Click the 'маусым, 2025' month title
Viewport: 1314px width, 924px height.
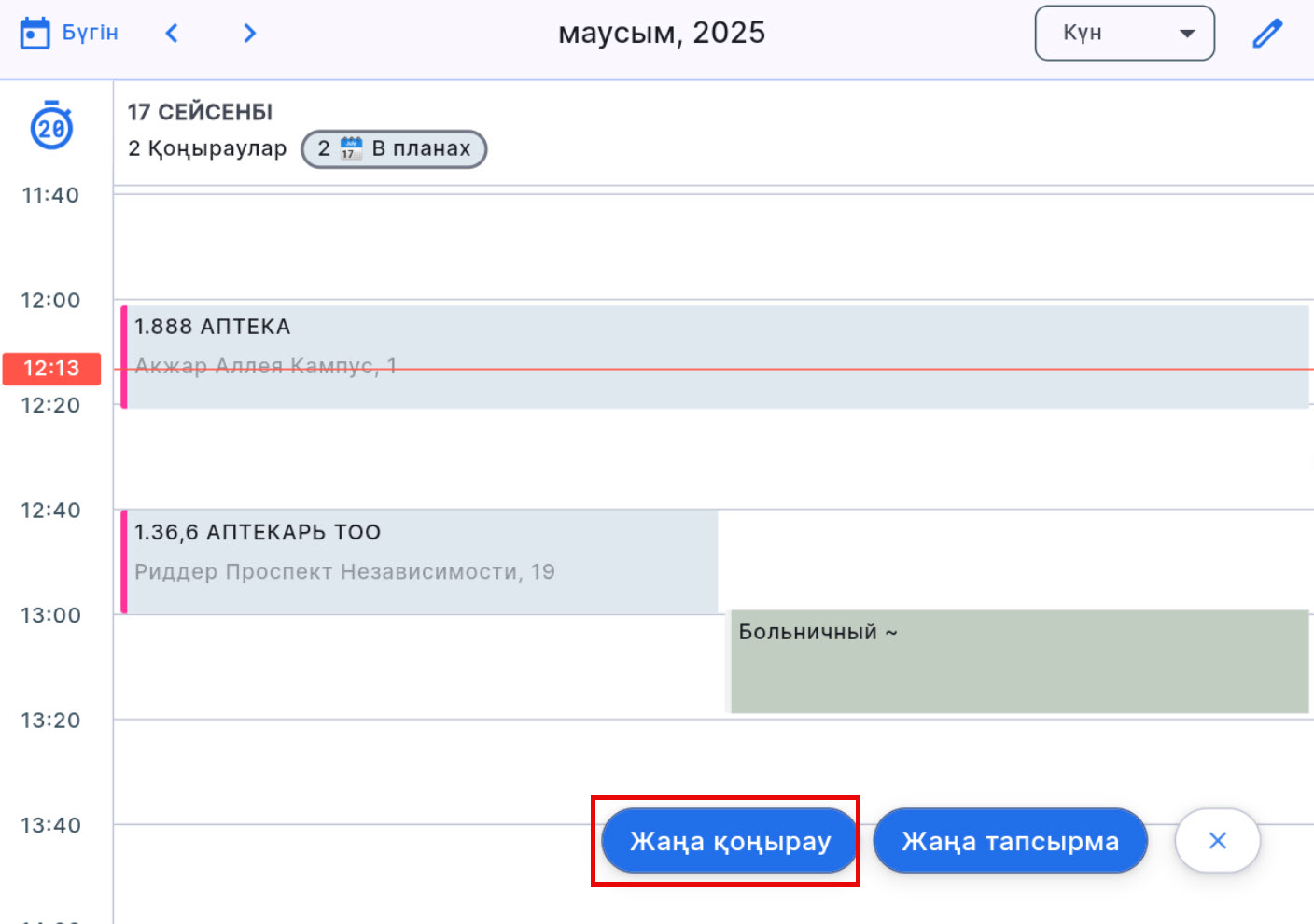(x=662, y=33)
